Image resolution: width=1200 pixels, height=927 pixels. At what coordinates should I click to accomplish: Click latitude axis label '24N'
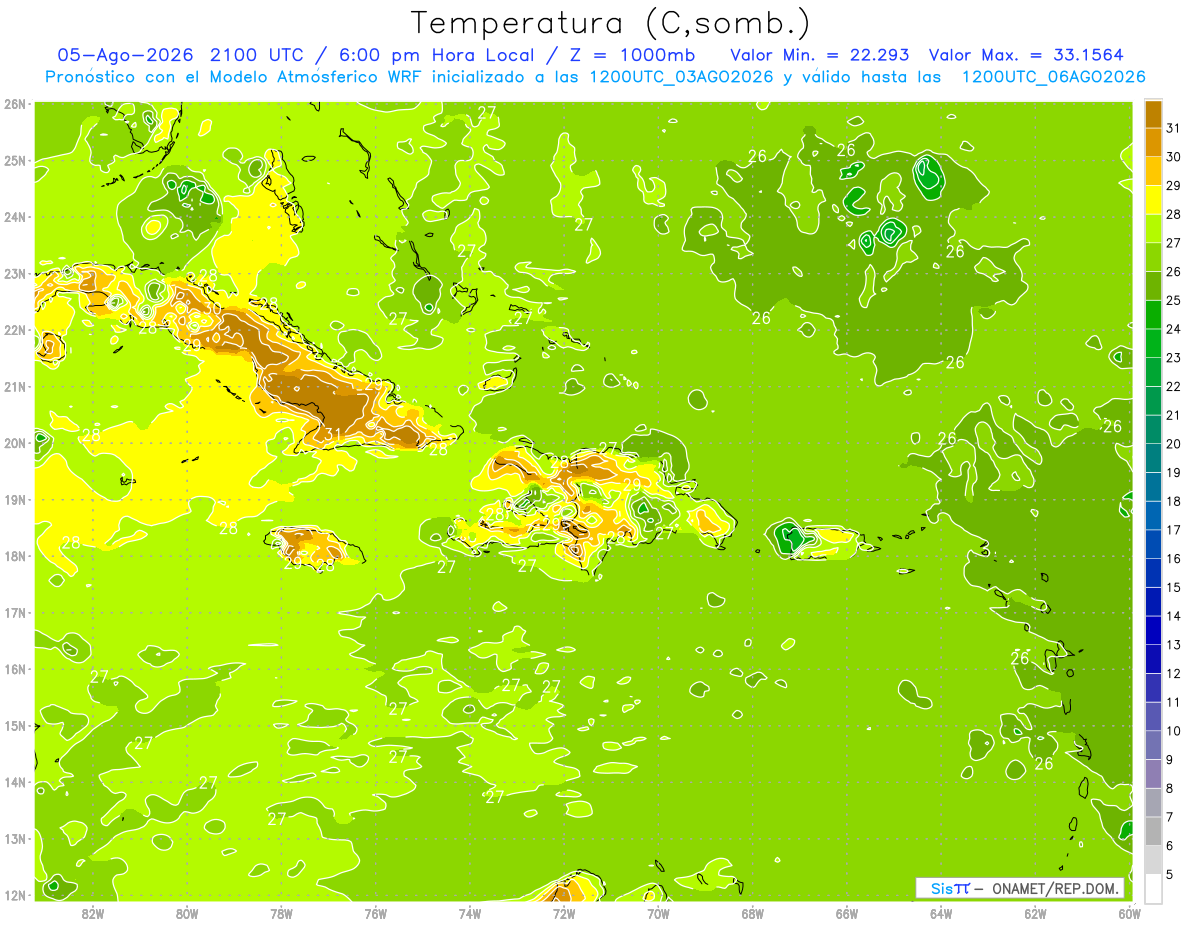tap(14, 217)
